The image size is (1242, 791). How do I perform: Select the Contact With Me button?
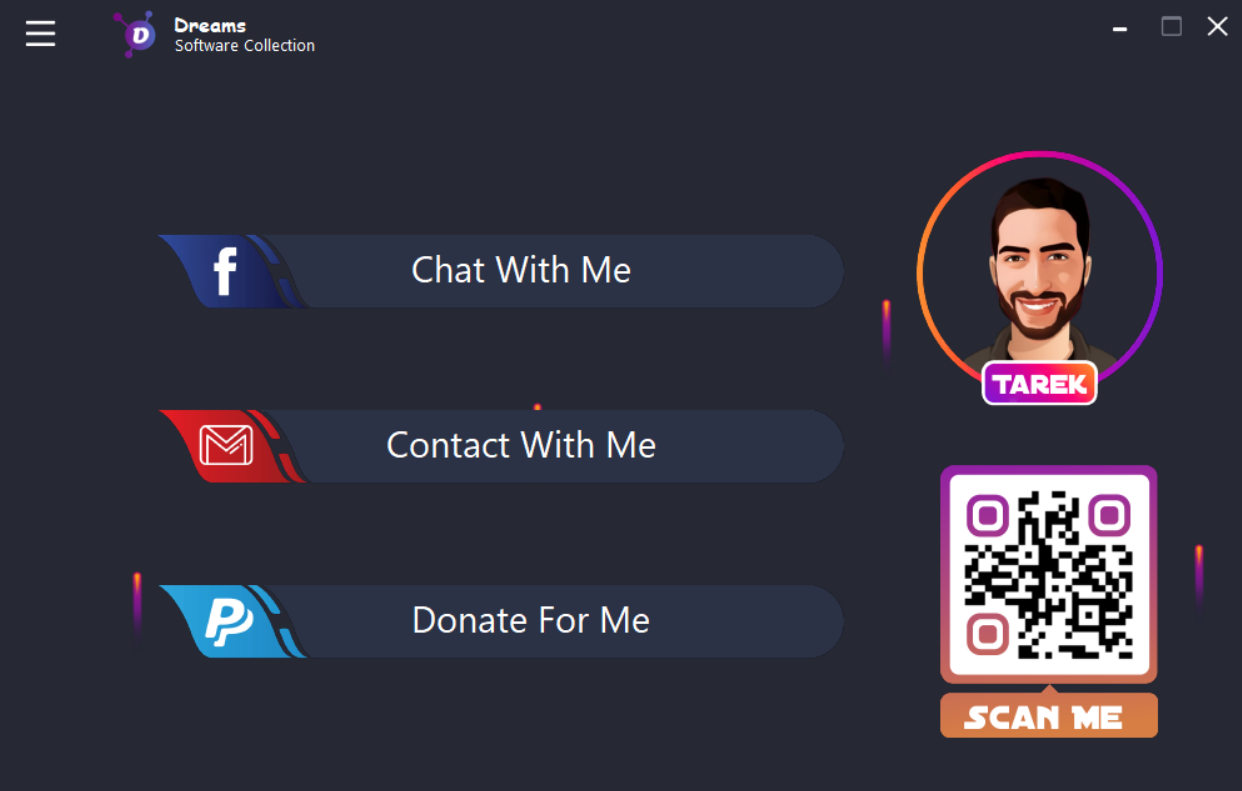(x=501, y=446)
